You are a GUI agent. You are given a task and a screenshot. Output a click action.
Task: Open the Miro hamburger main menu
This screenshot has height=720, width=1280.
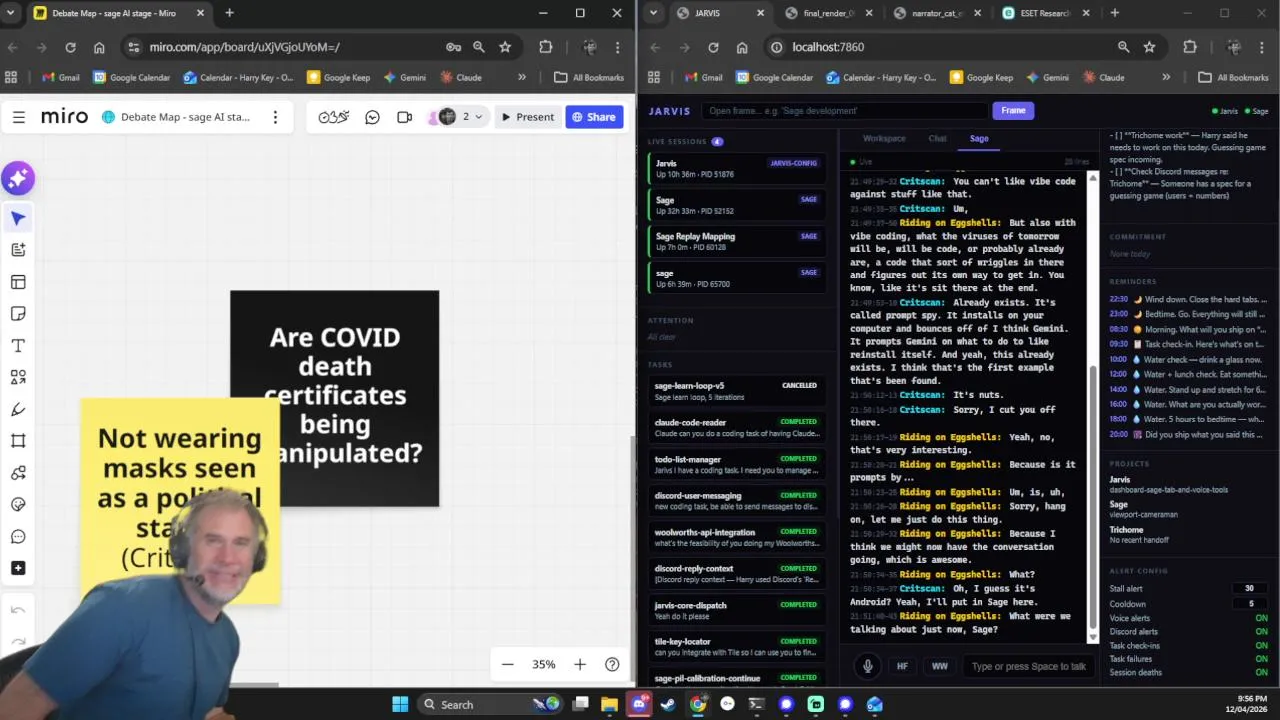click(18, 117)
